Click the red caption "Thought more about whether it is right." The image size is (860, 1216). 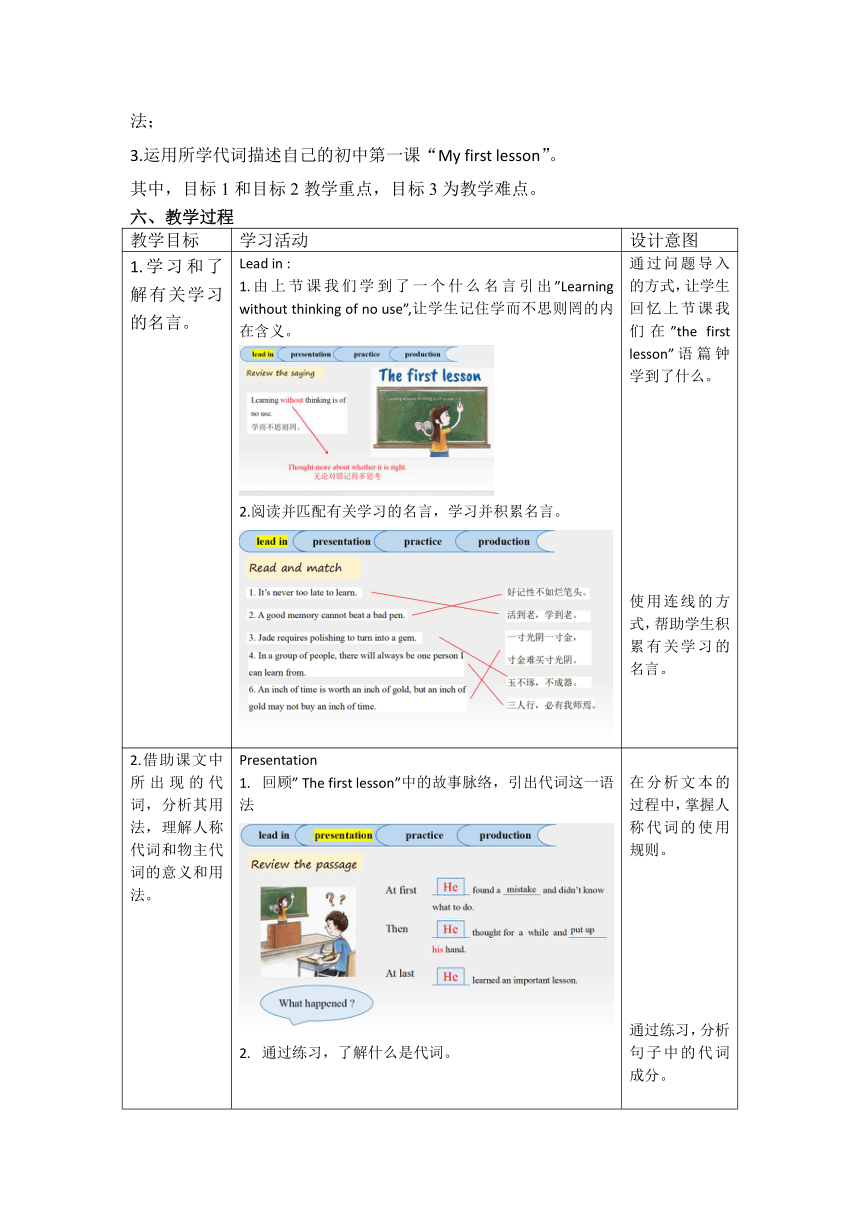[x=348, y=467]
